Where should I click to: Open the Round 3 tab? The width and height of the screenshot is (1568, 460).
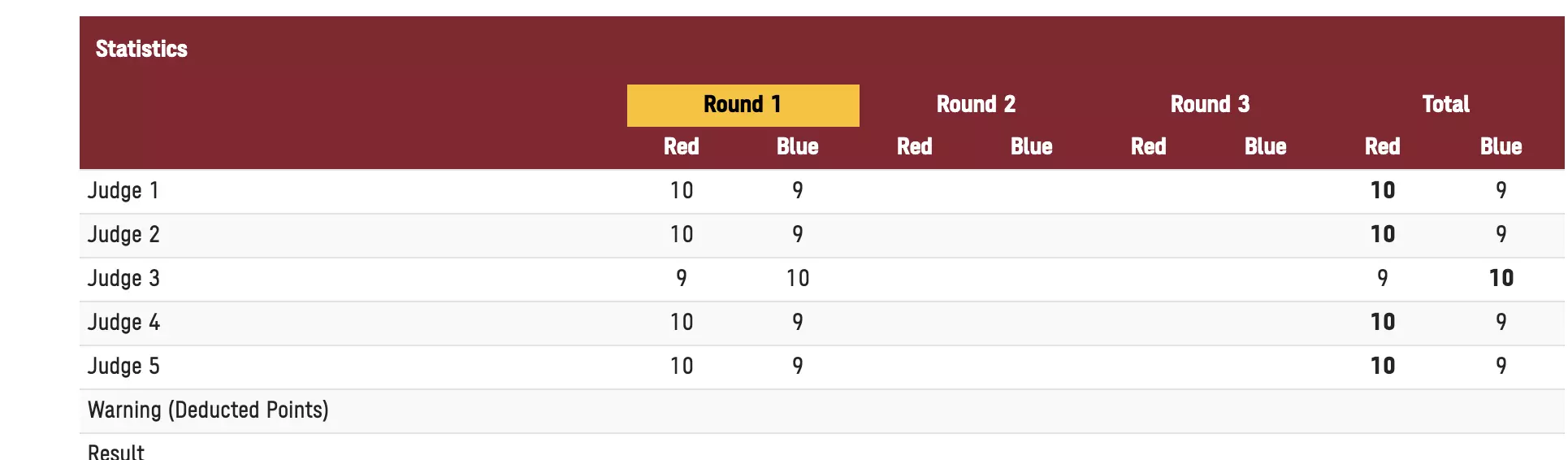pos(1210,105)
